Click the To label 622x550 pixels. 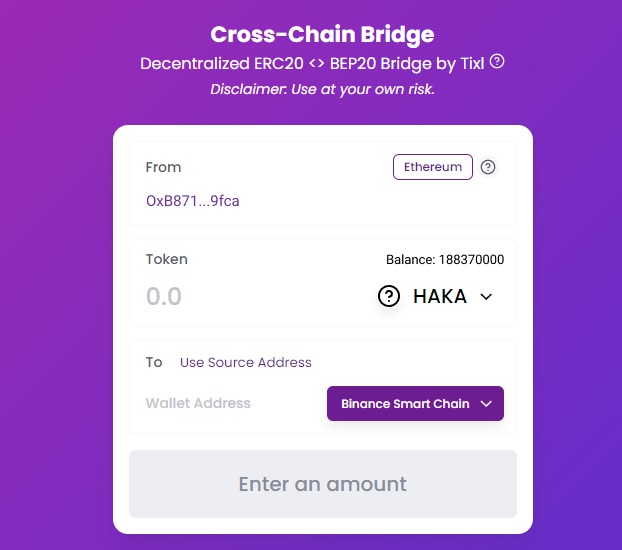pos(154,362)
